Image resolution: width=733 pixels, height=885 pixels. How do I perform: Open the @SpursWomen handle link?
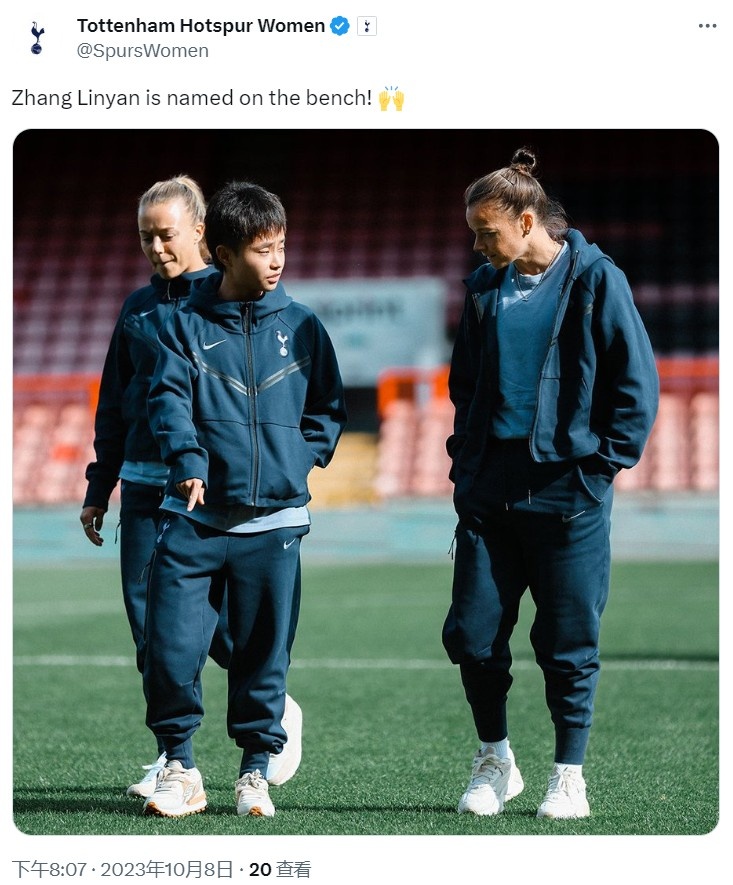pos(143,51)
